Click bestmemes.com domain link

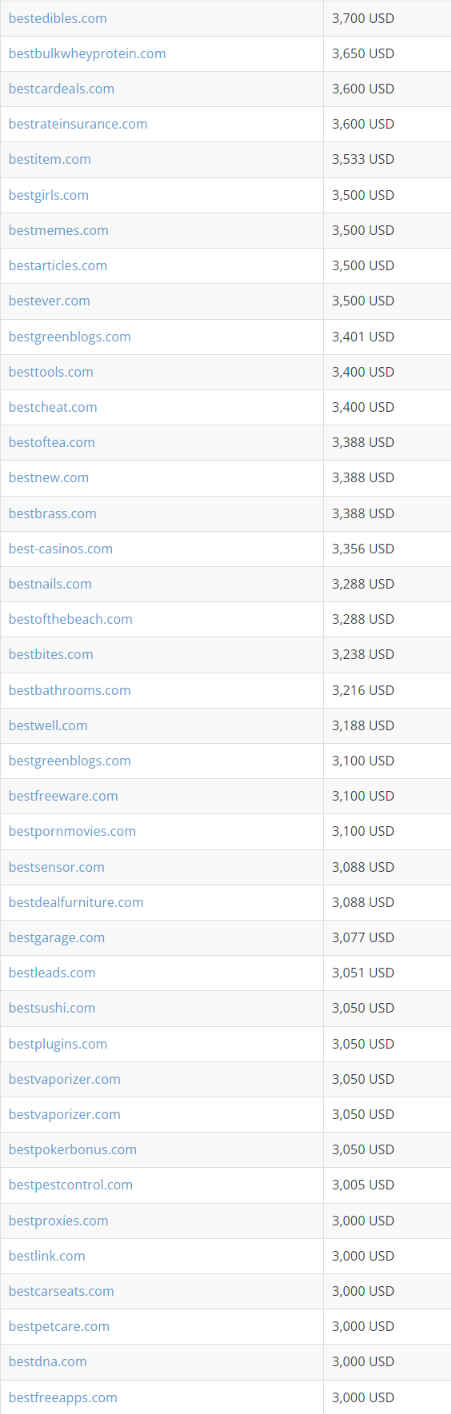[x=58, y=230]
